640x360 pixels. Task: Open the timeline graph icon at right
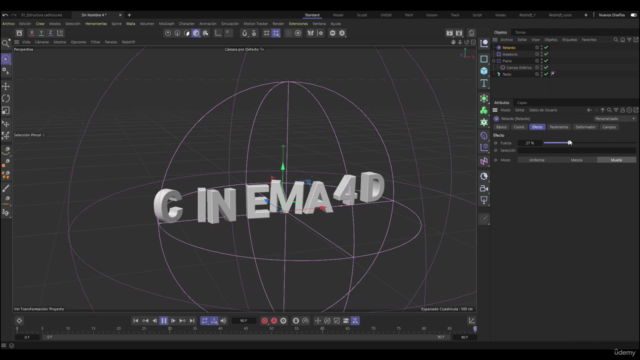471,321
